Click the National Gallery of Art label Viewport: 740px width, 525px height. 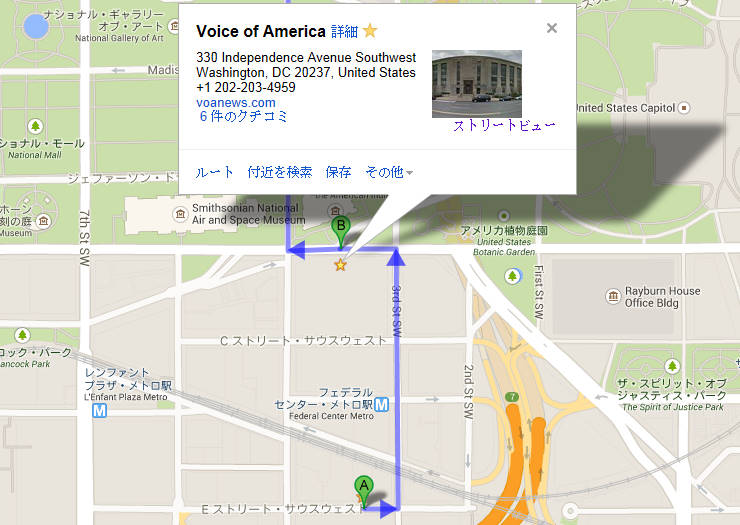[x=119, y=38]
